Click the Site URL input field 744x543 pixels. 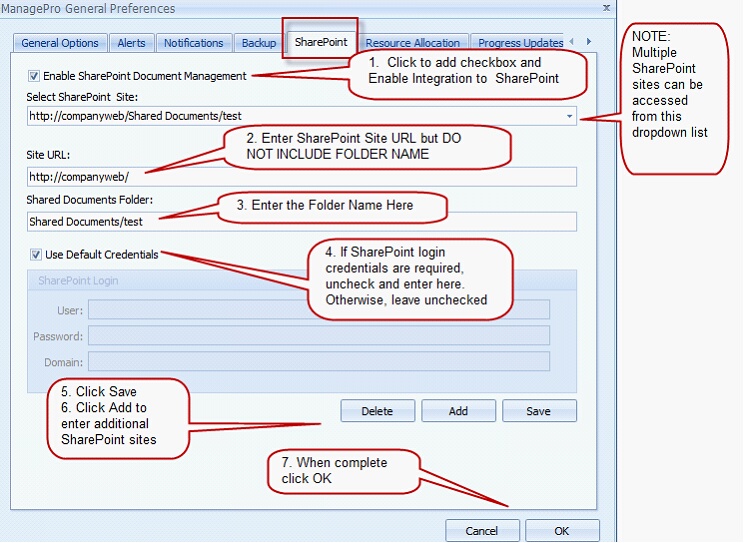click(x=302, y=177)
